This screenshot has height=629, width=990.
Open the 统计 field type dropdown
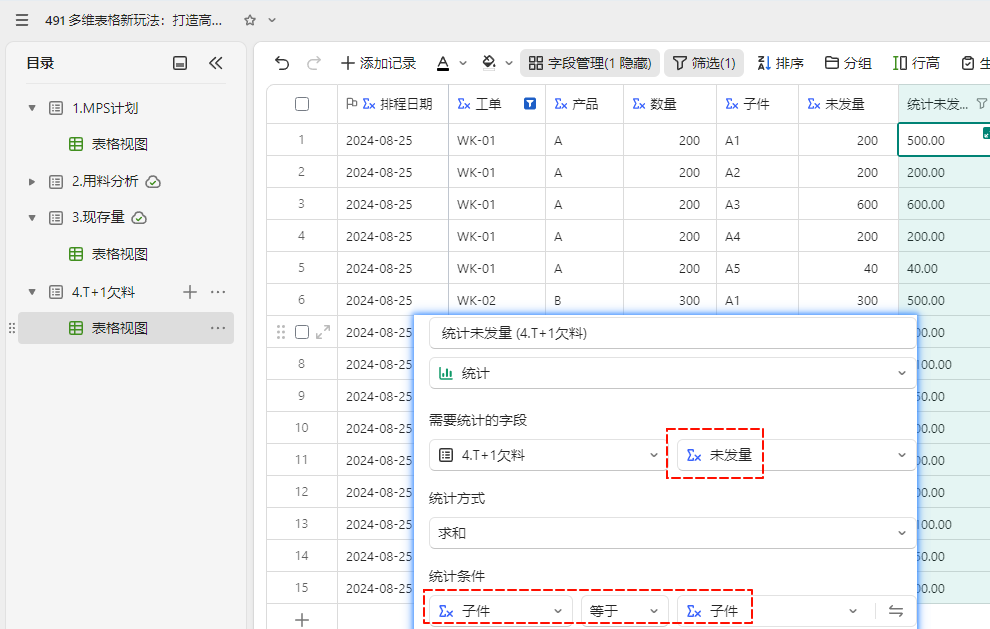pyautogui.click(x=672, y=373)
